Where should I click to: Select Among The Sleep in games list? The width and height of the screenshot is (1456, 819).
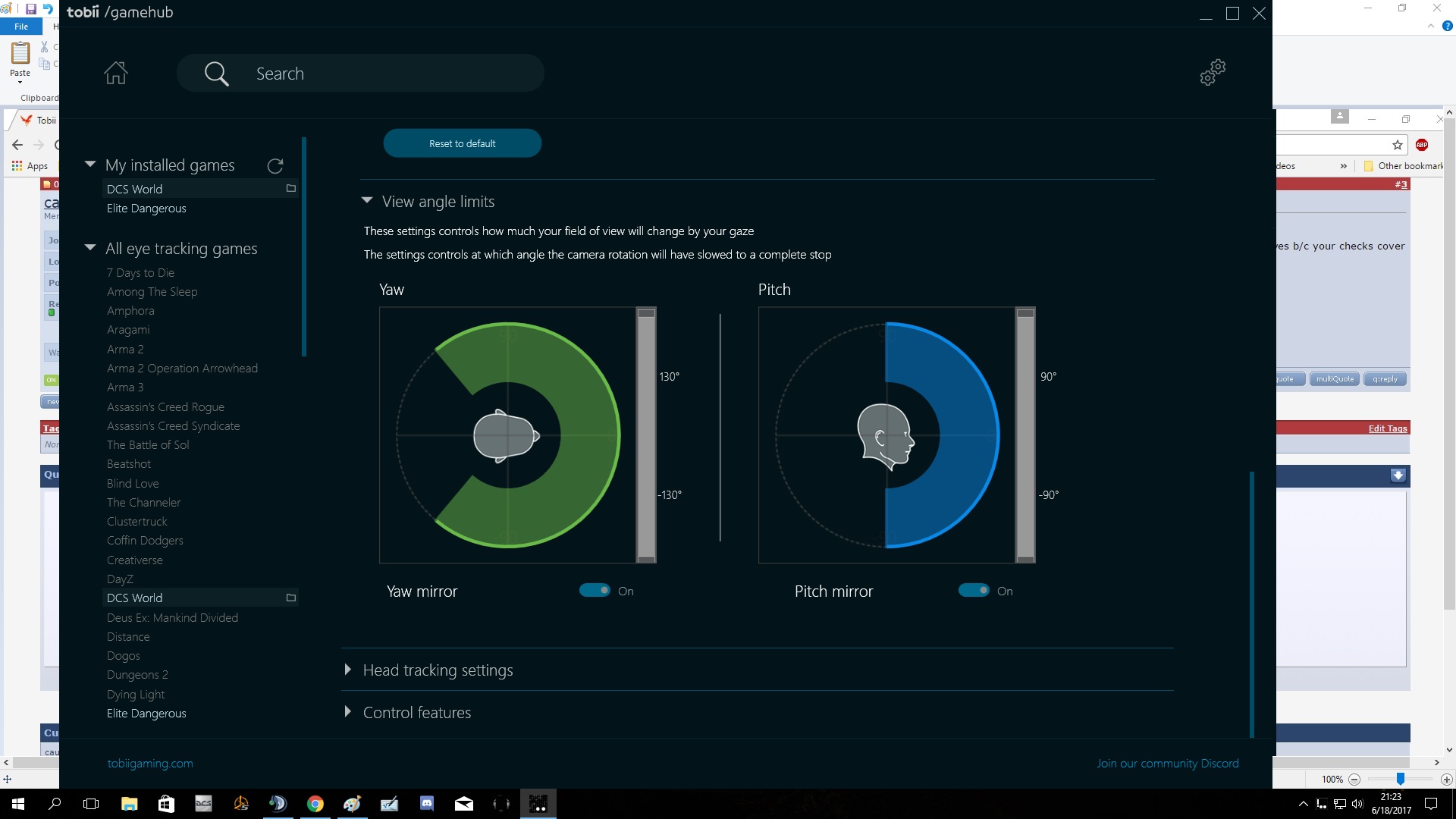[152, 292]
